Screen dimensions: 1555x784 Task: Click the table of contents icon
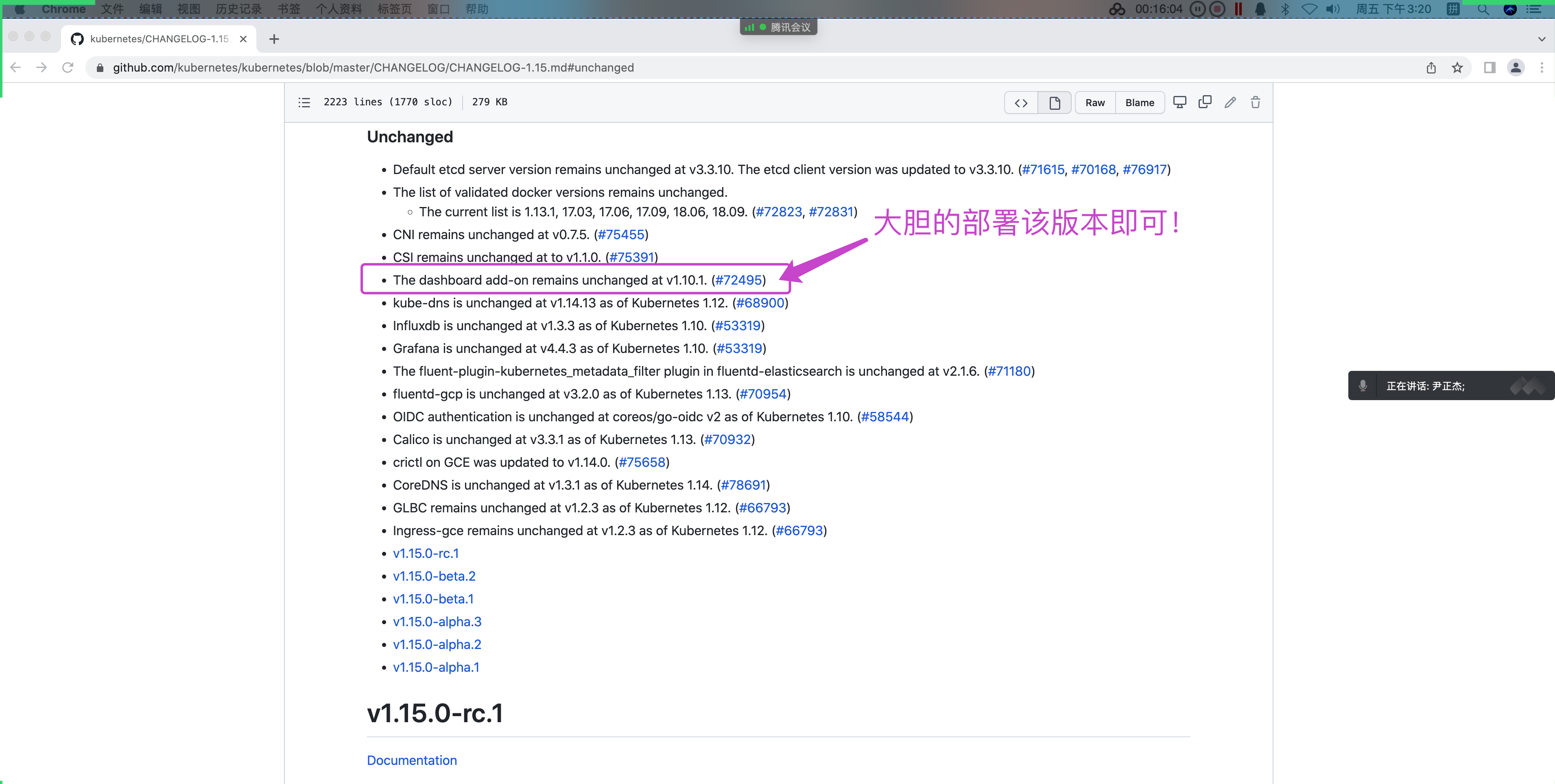click(304, 102)
